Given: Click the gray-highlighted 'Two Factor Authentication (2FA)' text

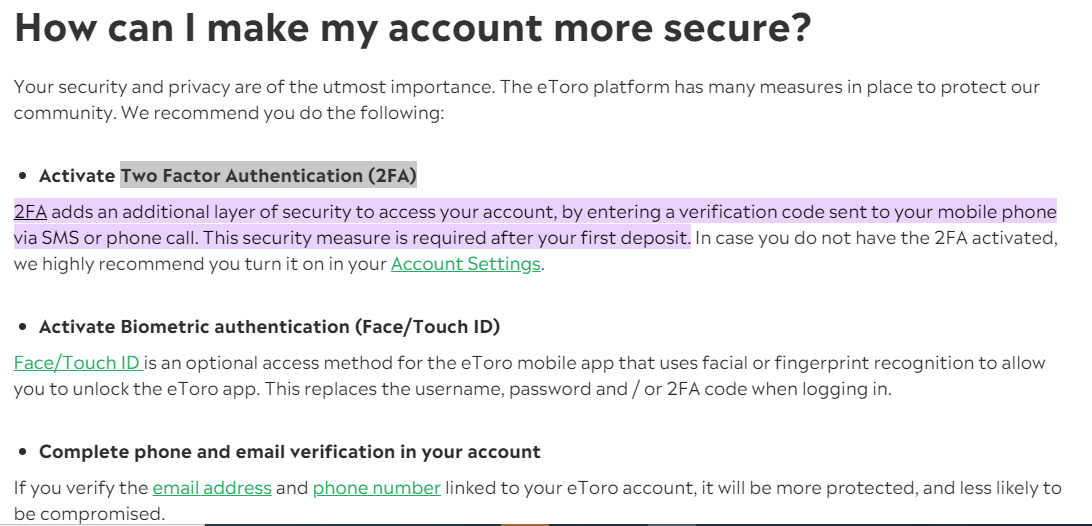Looking at the screenshot, I should [268, 176].
